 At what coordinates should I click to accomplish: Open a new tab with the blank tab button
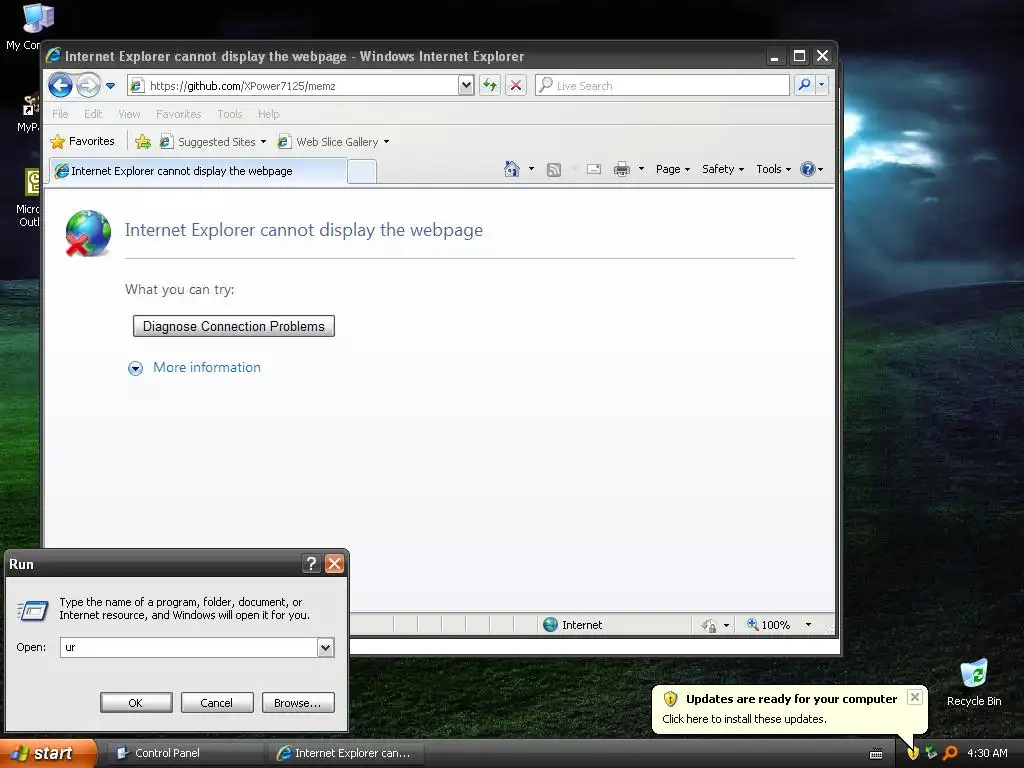tap(361, 172)
